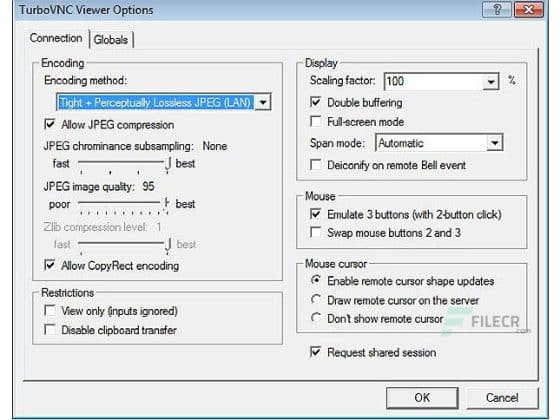The height and width of the screenshot is (420, 560).
Task: Select Draw remote cursor on the server
Action: pyautogui.click(x=316, y=299)
